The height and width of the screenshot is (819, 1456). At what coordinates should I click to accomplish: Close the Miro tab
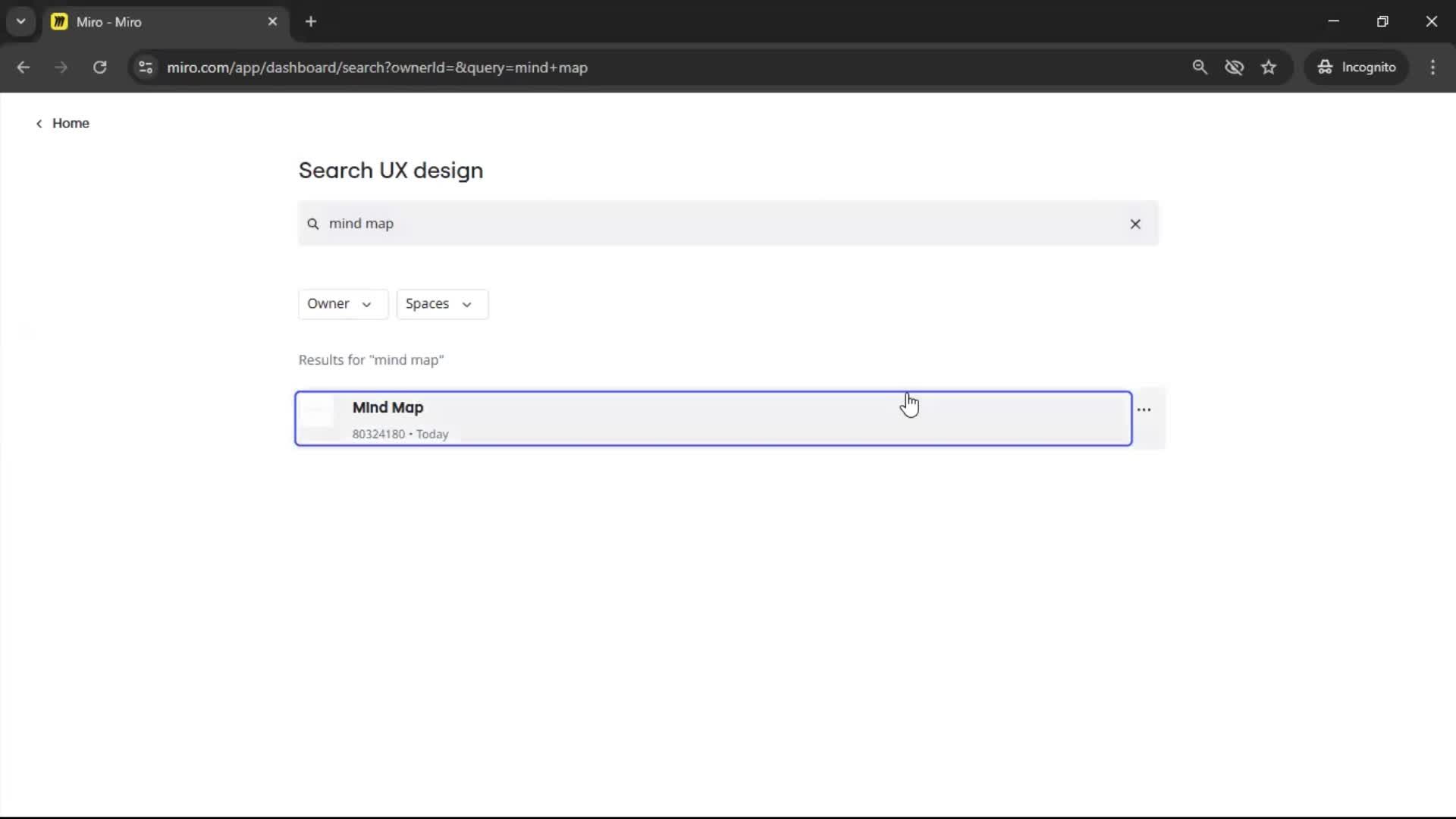click(272, 21)
